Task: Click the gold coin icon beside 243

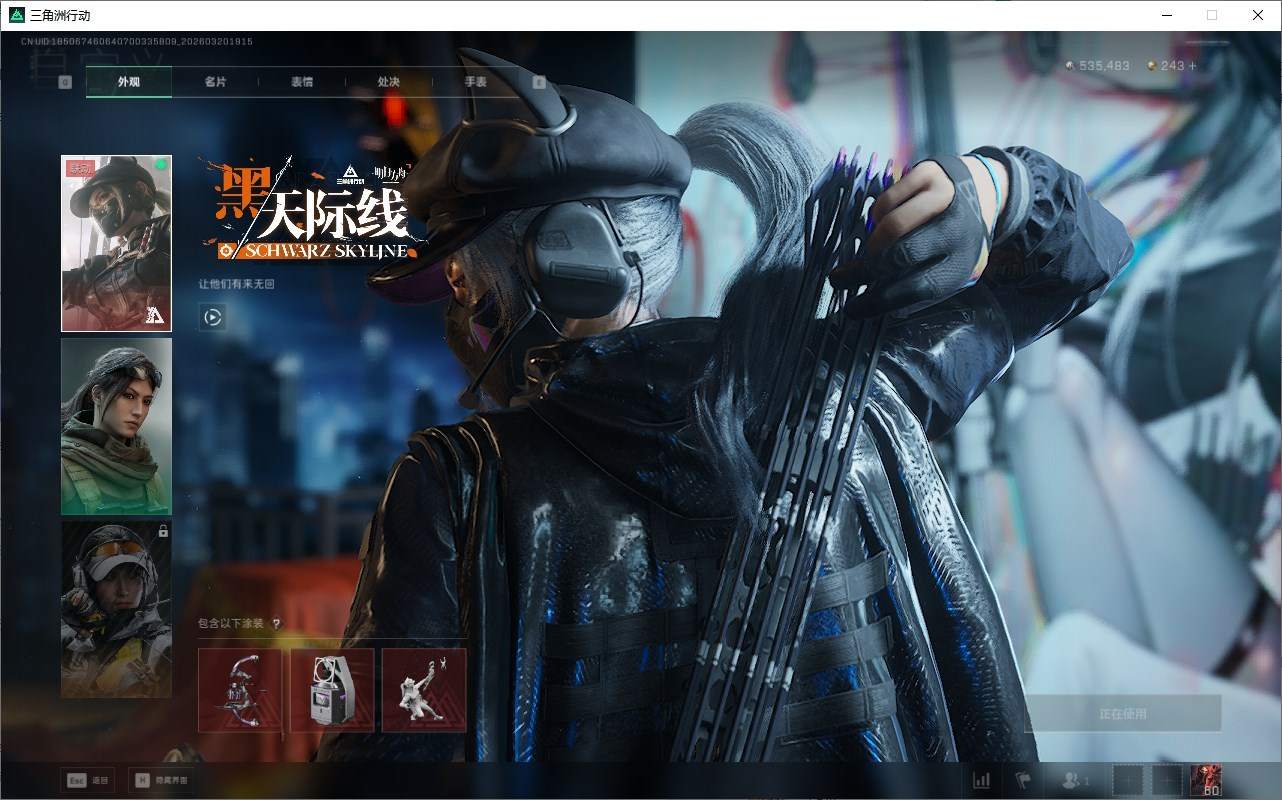Action: pos(1152,66)
